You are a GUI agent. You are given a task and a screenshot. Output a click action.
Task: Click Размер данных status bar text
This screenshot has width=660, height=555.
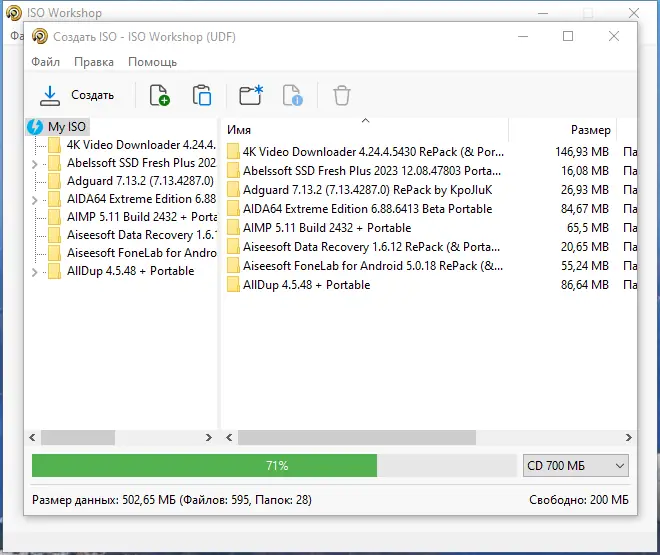tap(172, 500)
